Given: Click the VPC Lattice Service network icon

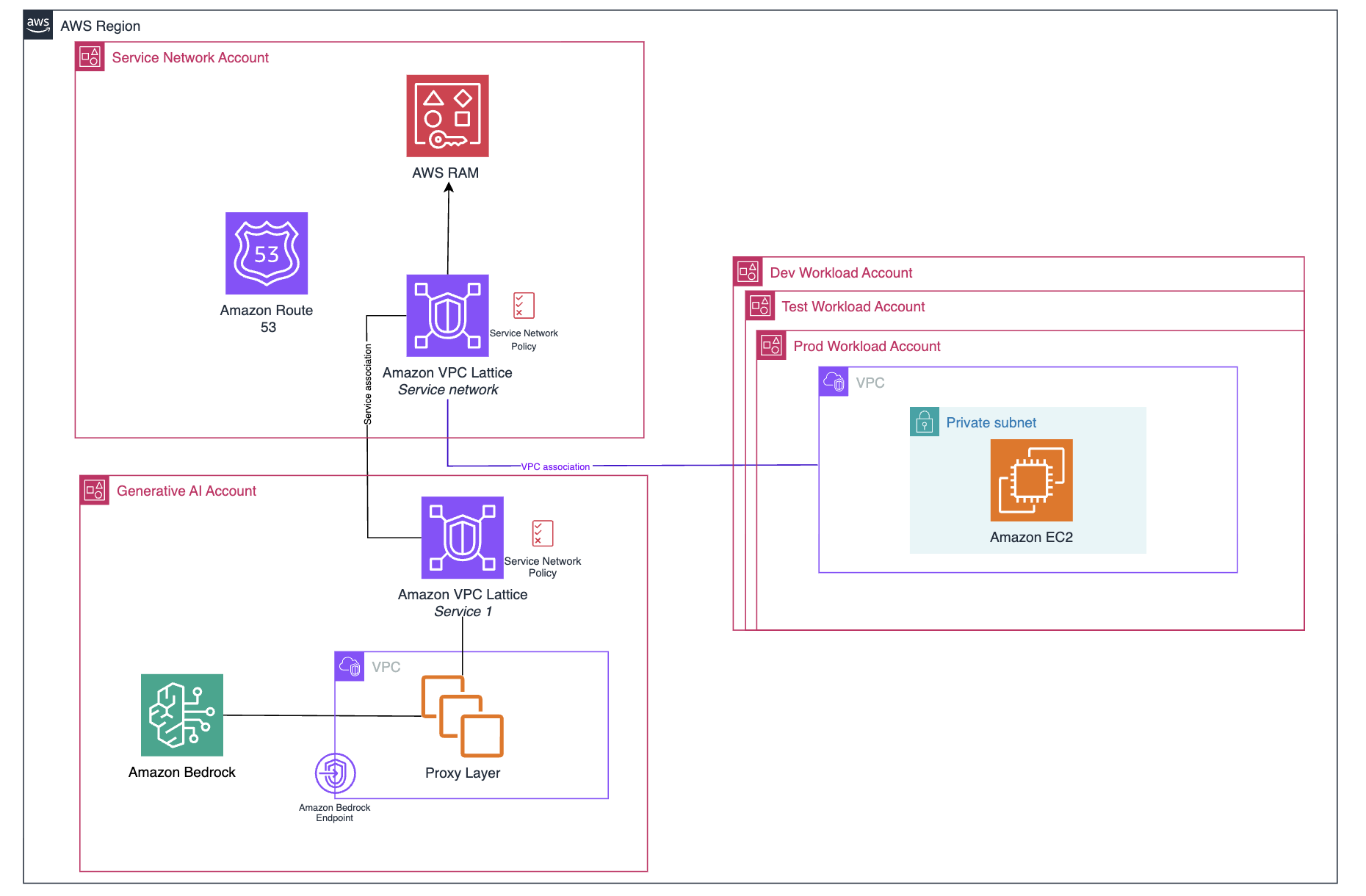Looking at the screenshot, I should (447, 316).
